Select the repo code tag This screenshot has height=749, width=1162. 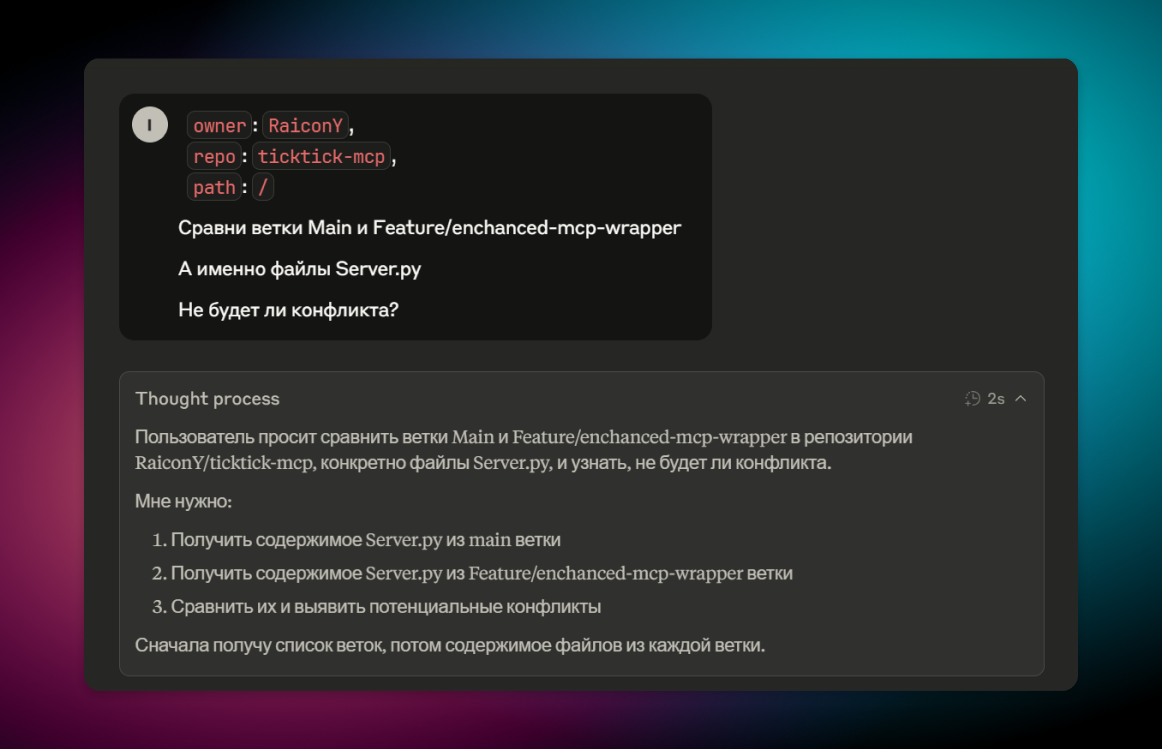coord(214,156)
